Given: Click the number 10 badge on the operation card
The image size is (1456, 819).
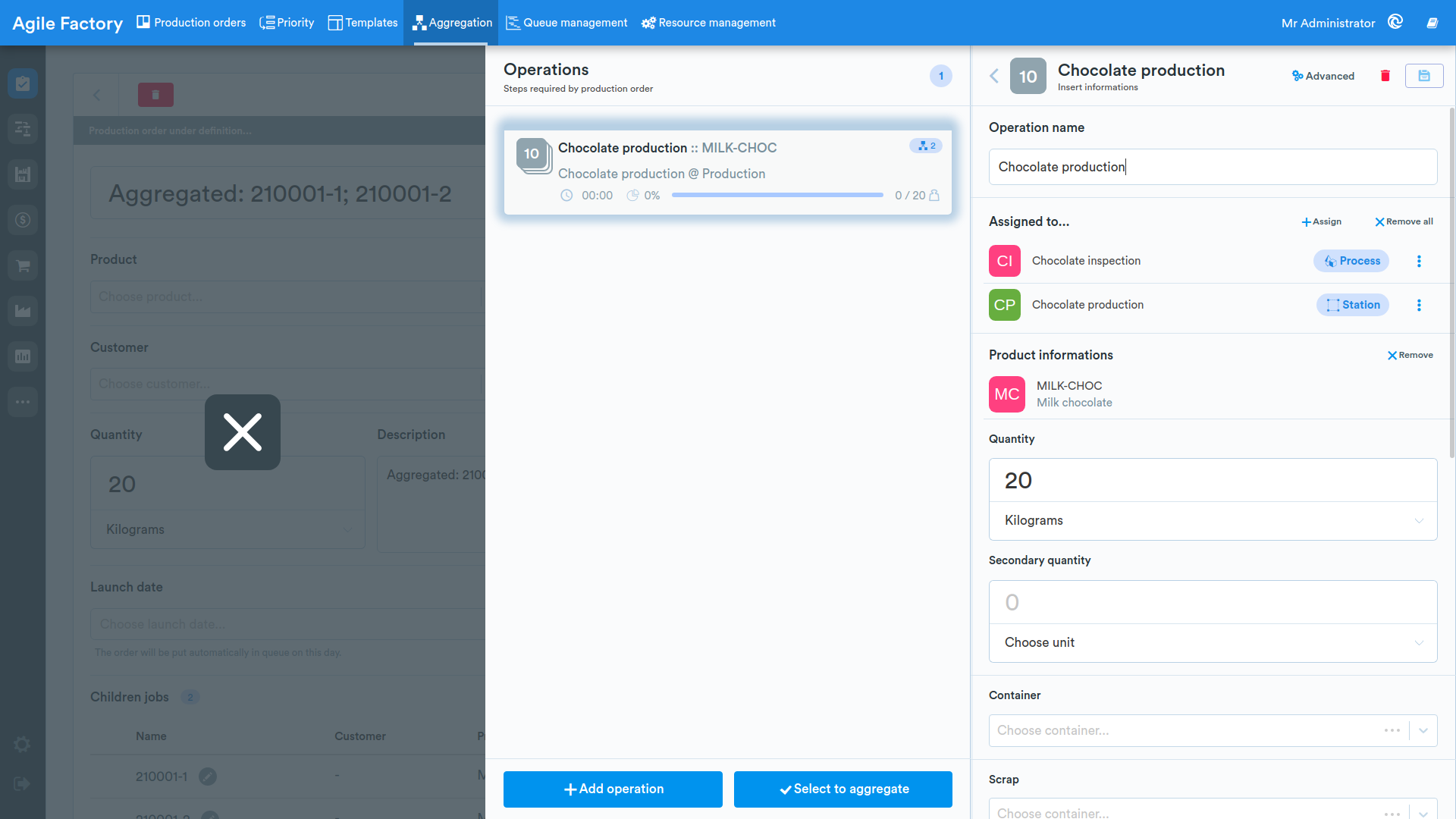Looking at the screenshot, I should point(532,154).
